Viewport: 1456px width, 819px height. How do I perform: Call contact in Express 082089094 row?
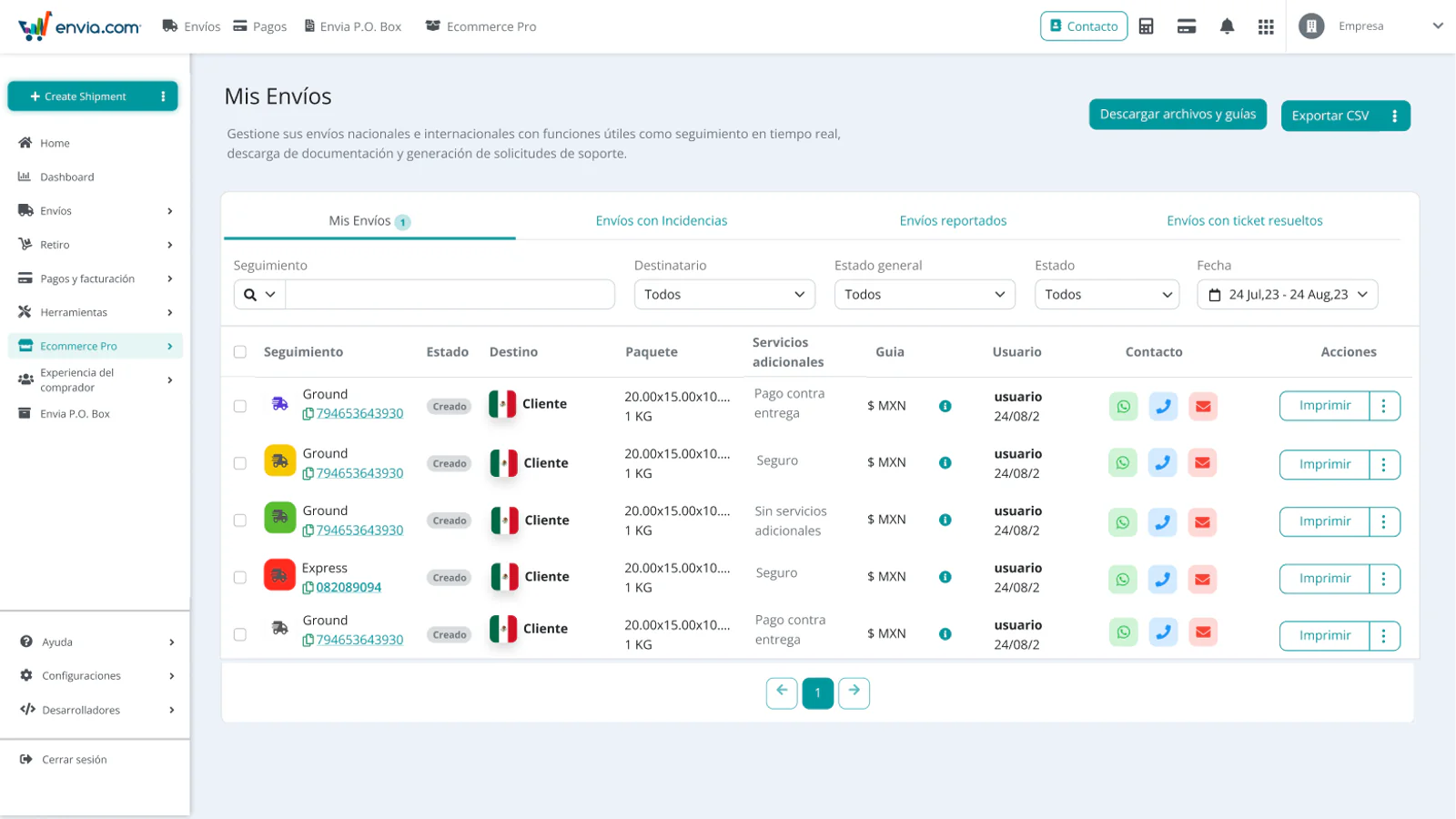click(x=1163, y=579)
